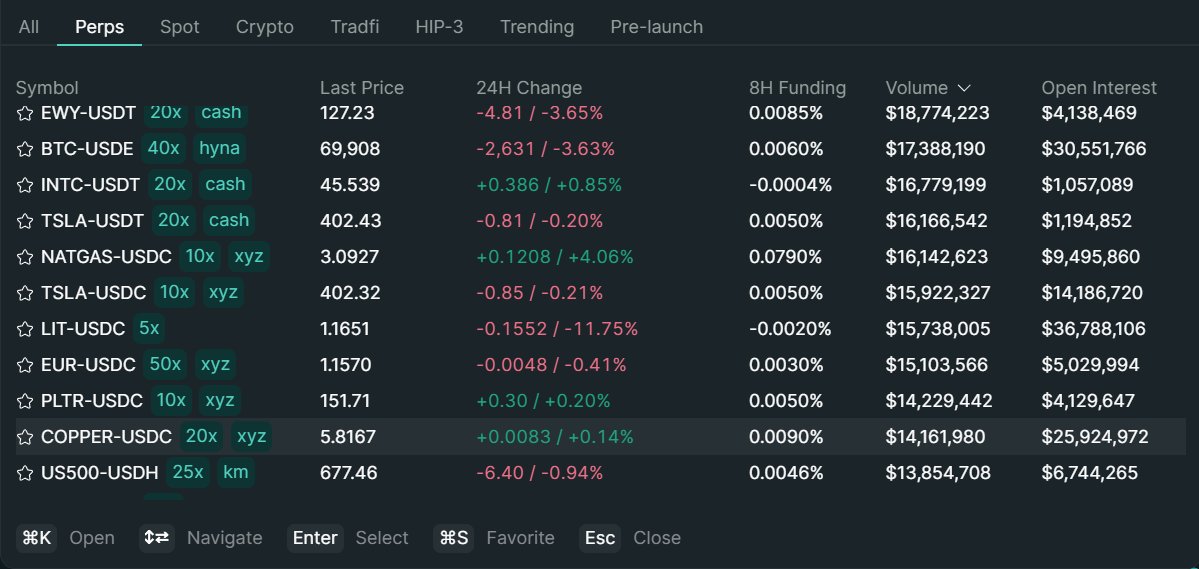Favorite US500-USDH using the star
The image size is (1199, 569).
coord(26,473)
